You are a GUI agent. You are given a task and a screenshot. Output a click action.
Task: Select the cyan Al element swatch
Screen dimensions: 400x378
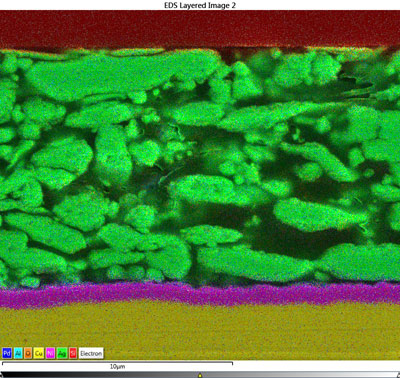click(x=18, y=353)
